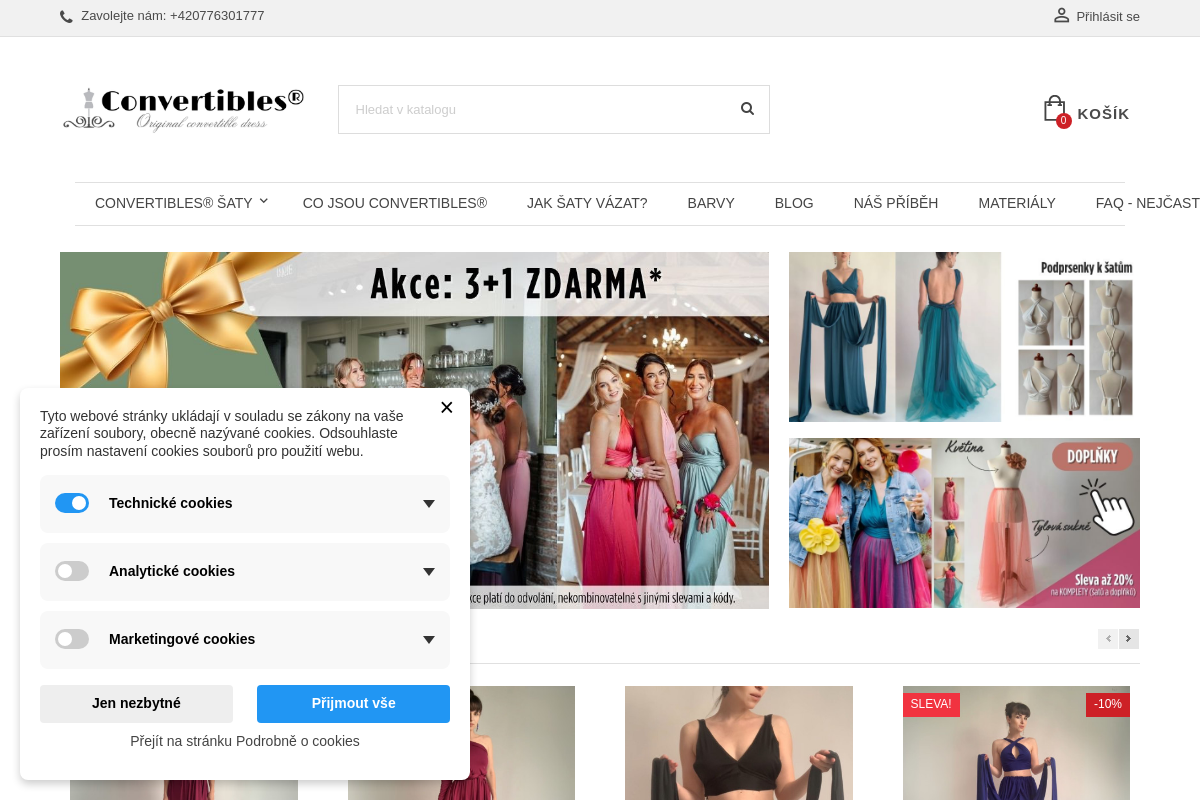Open the Materiály menu item
Viewport: 1200px width, 800px height.
point(1017,203)
